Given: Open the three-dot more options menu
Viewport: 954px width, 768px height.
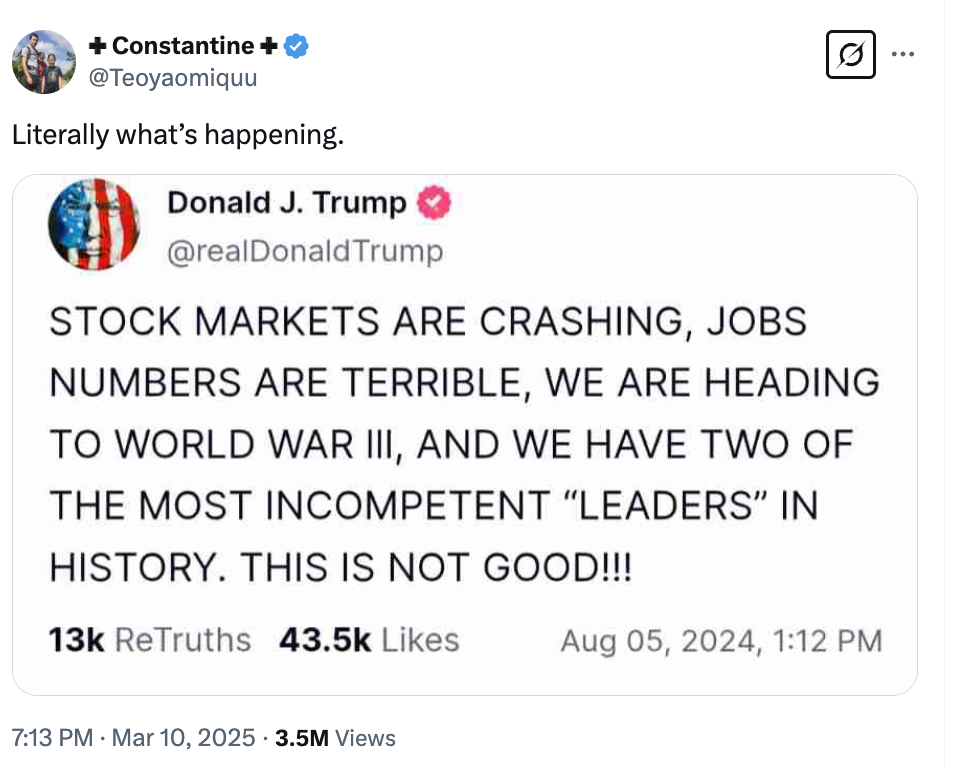Looking at the screenshot, I should [902, 54].
